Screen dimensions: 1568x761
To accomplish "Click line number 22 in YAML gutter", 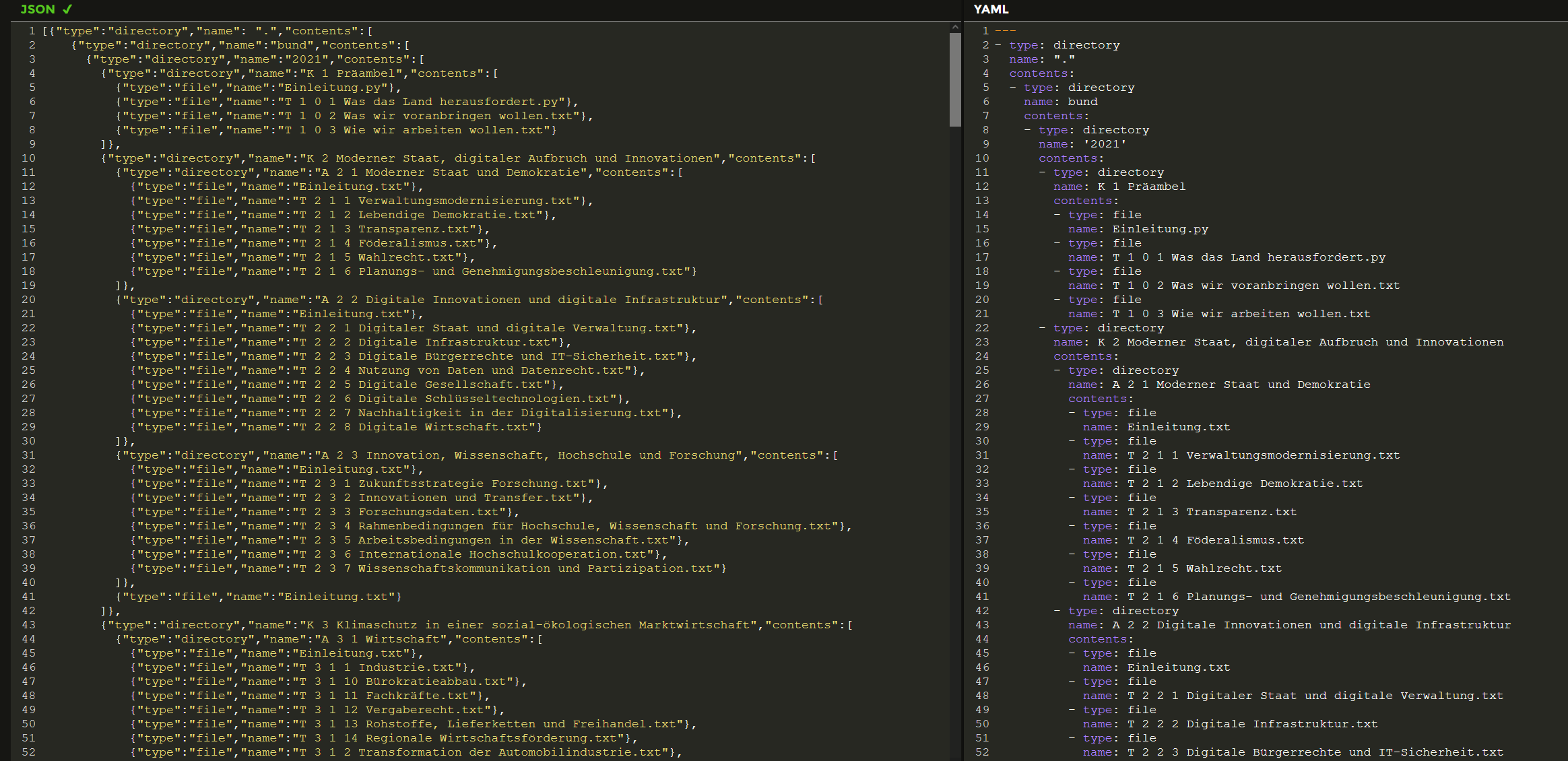I will tap(982, 328).
